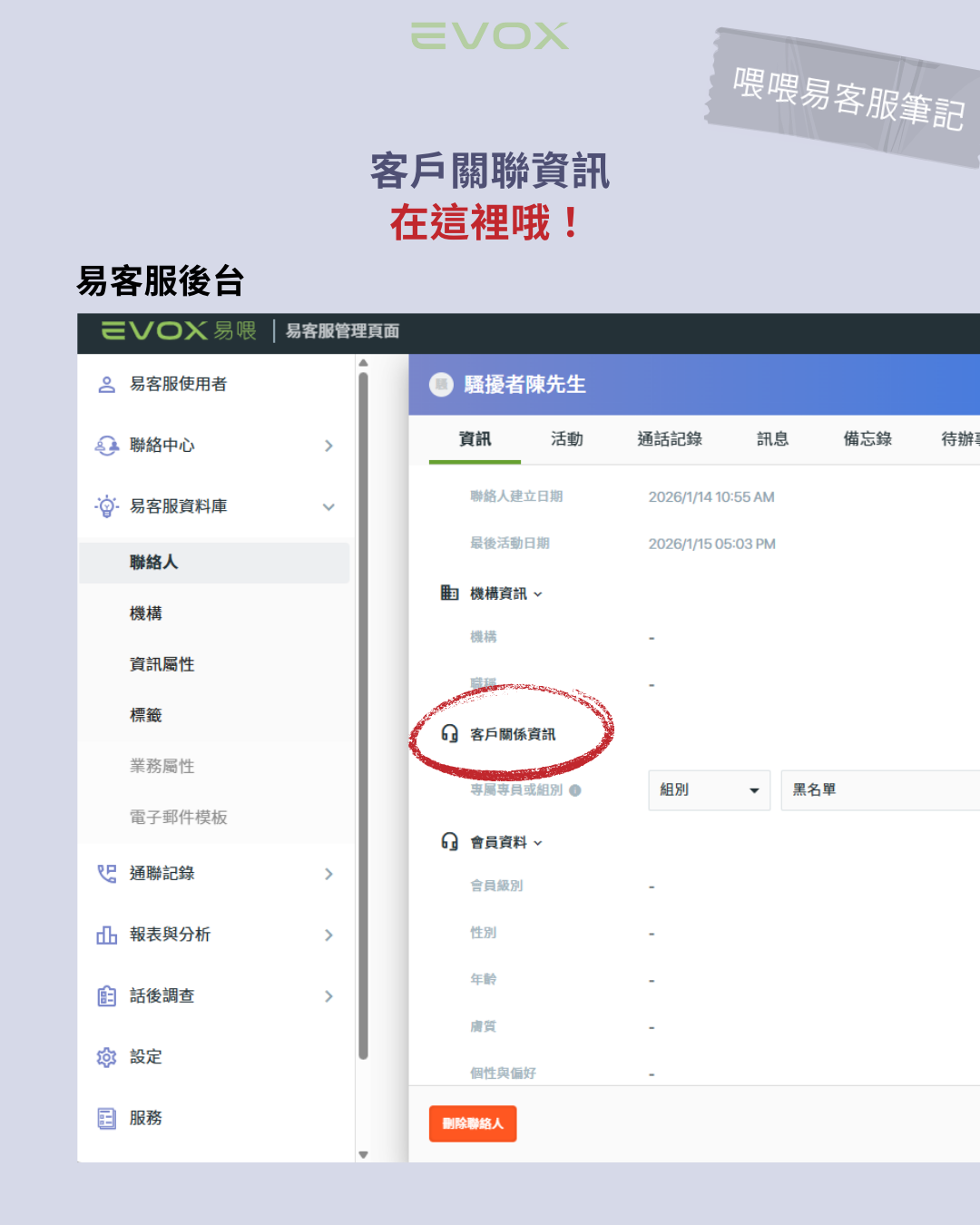
Task: Click the 膚質 field label
Action: click(483, 1027)
